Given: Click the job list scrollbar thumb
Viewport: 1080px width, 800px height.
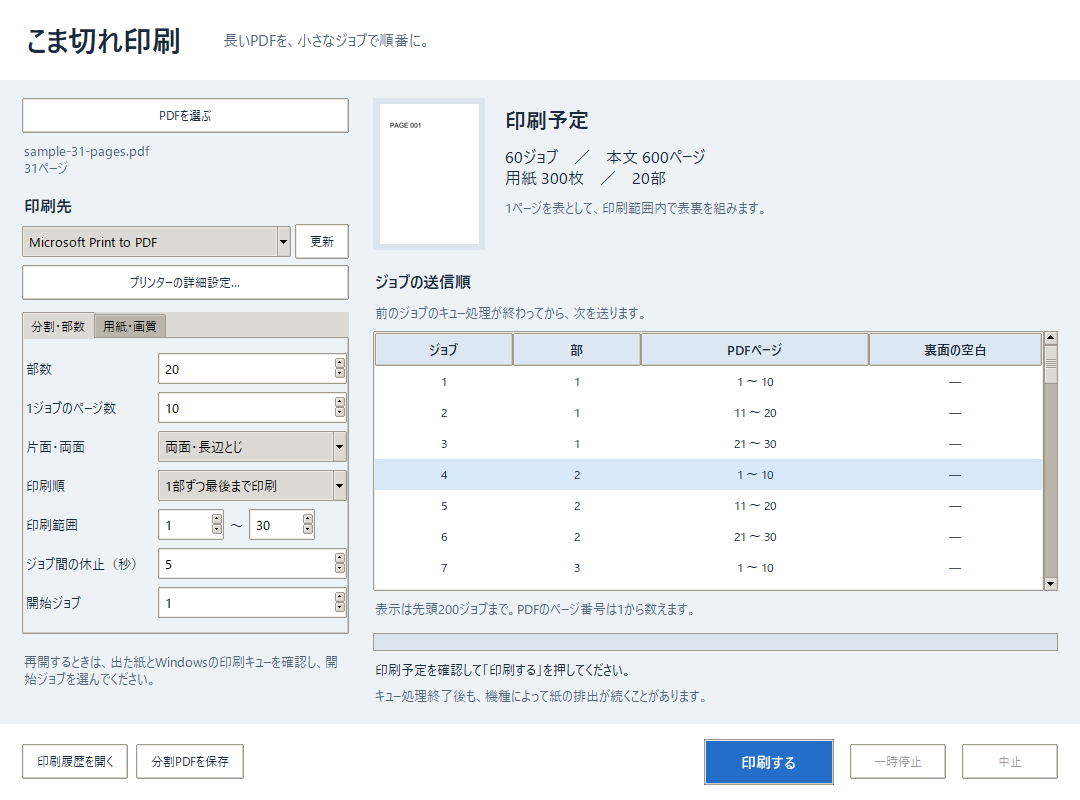Looking at the screenshot, I should coord(1050,364).
